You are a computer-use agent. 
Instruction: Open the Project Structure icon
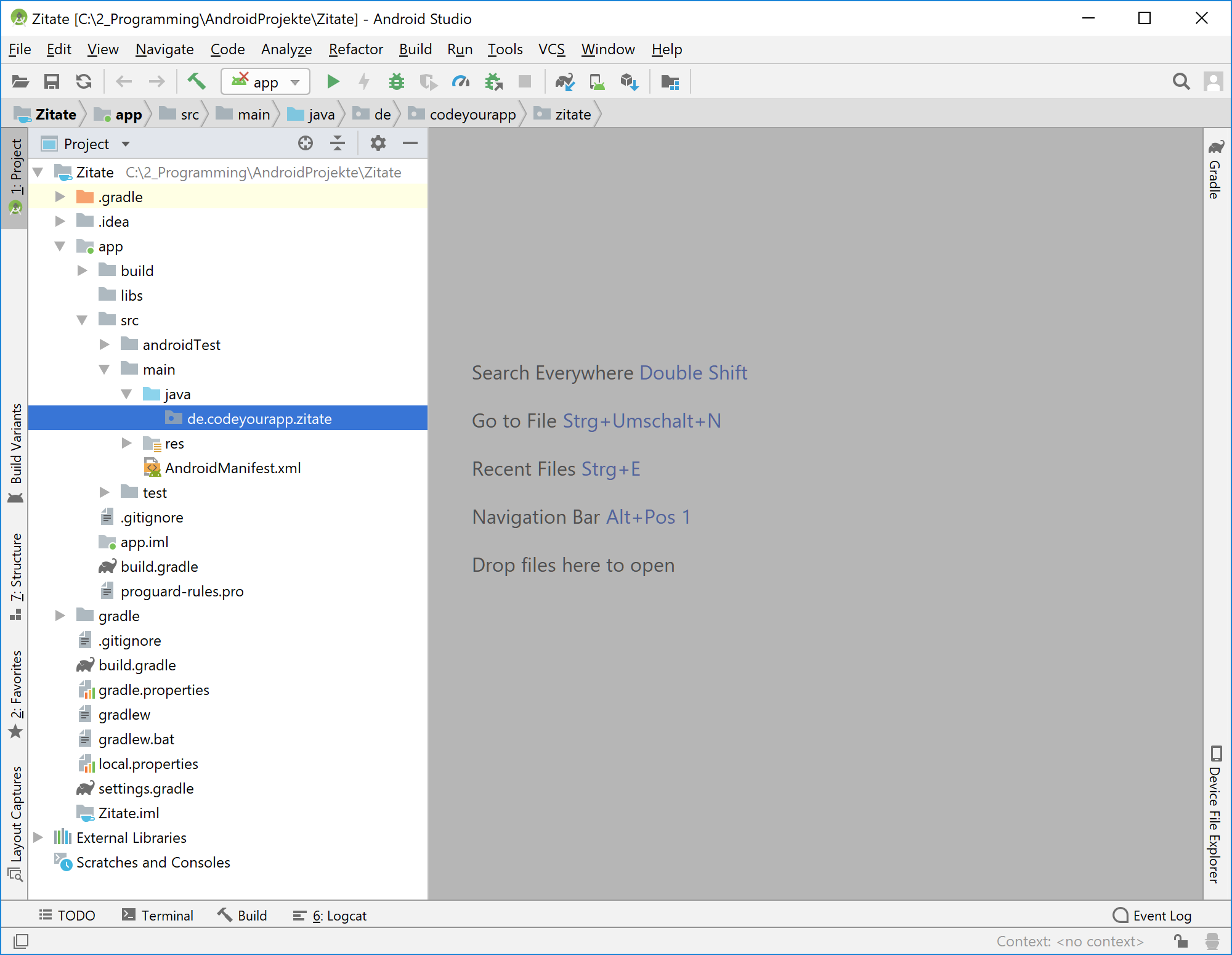[670, 81]
